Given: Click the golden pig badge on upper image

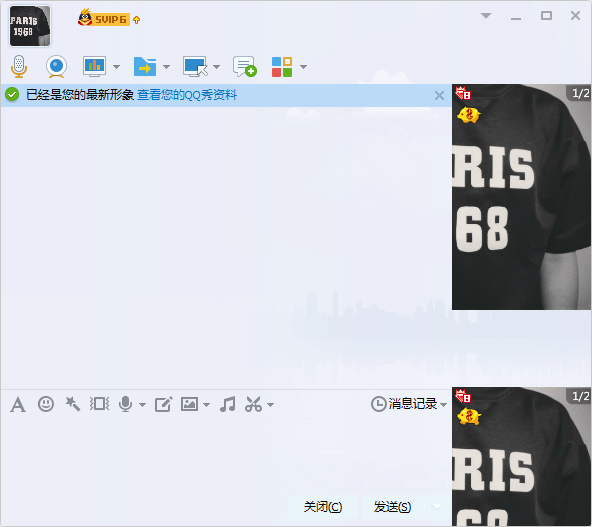Looking at the screenshot, I should point(469,115).
